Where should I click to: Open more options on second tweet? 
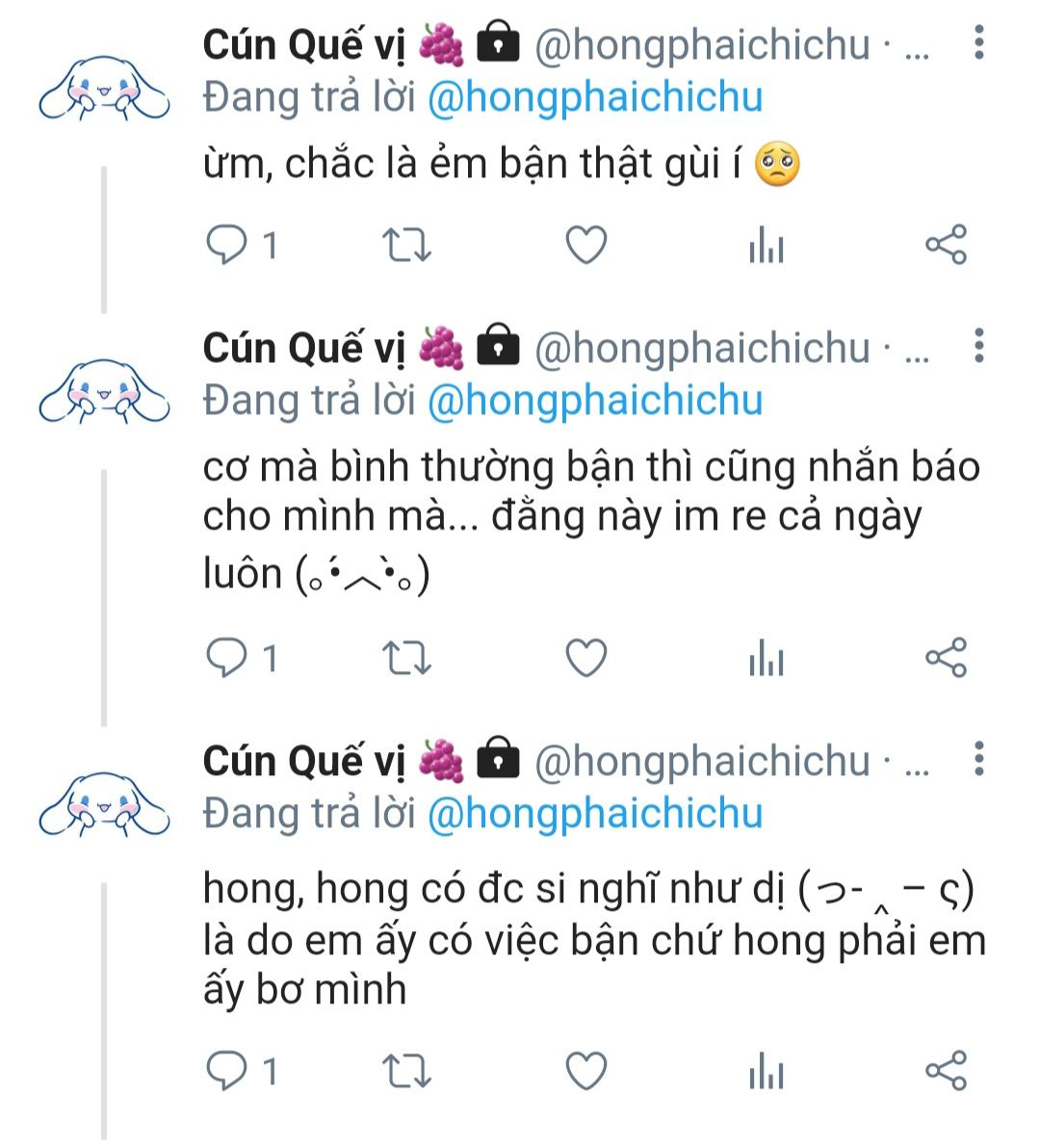[978, 345]
